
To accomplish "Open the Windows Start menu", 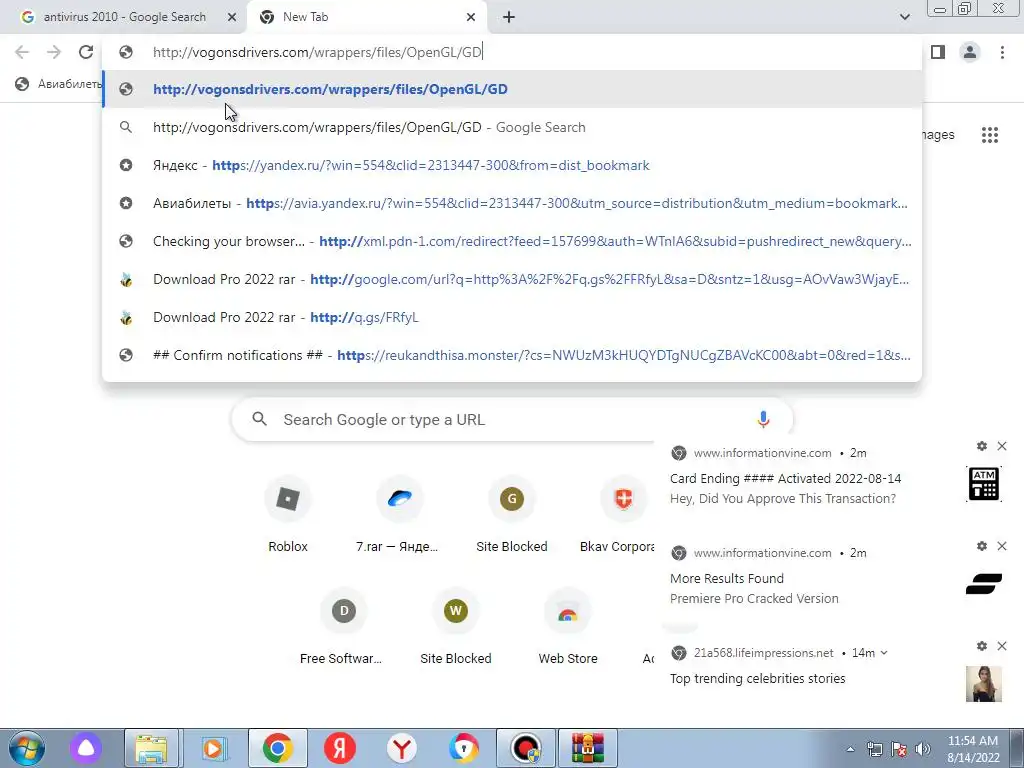I will [27, 748].
